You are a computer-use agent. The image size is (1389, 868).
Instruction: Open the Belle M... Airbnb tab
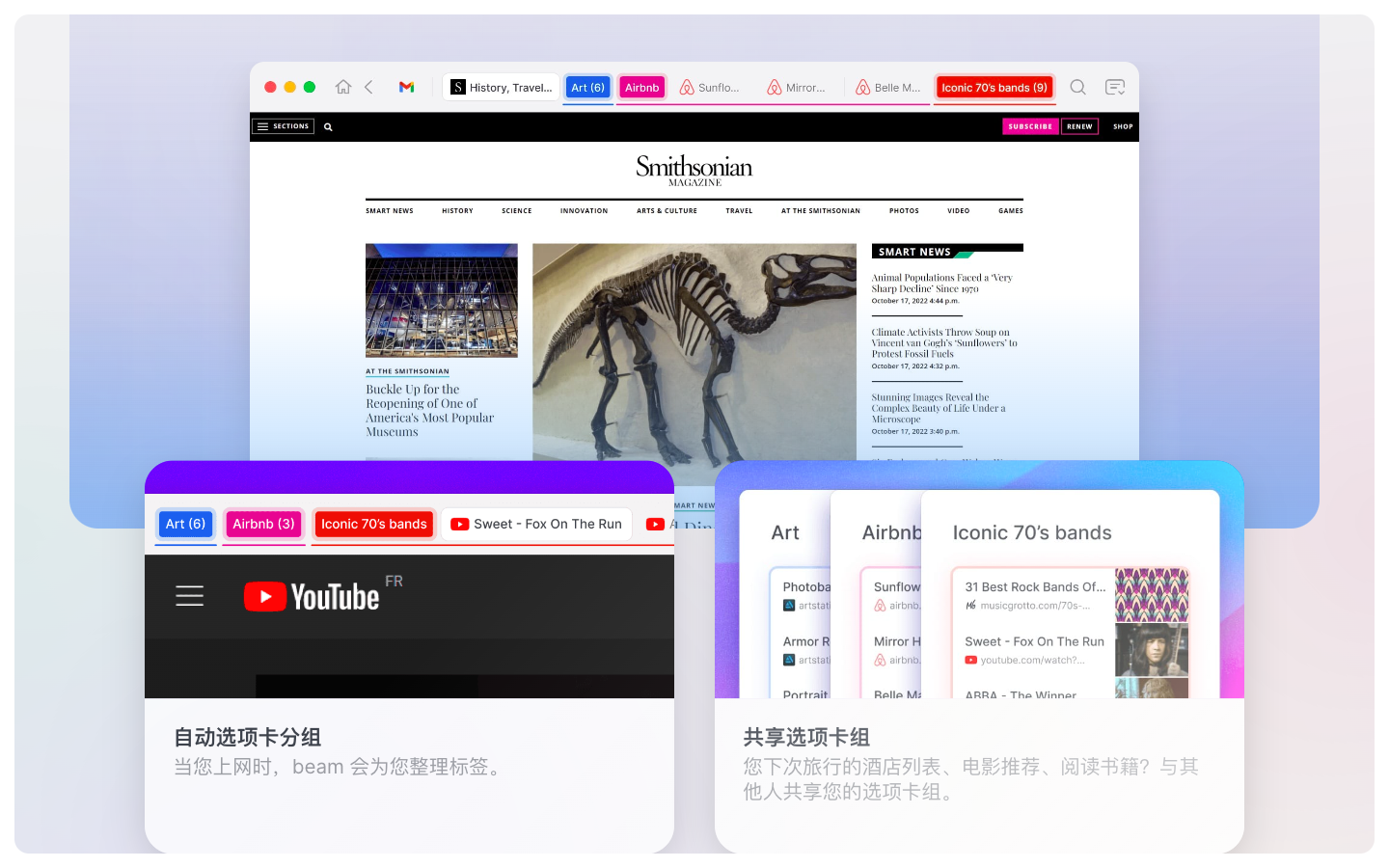coord(889,87)
